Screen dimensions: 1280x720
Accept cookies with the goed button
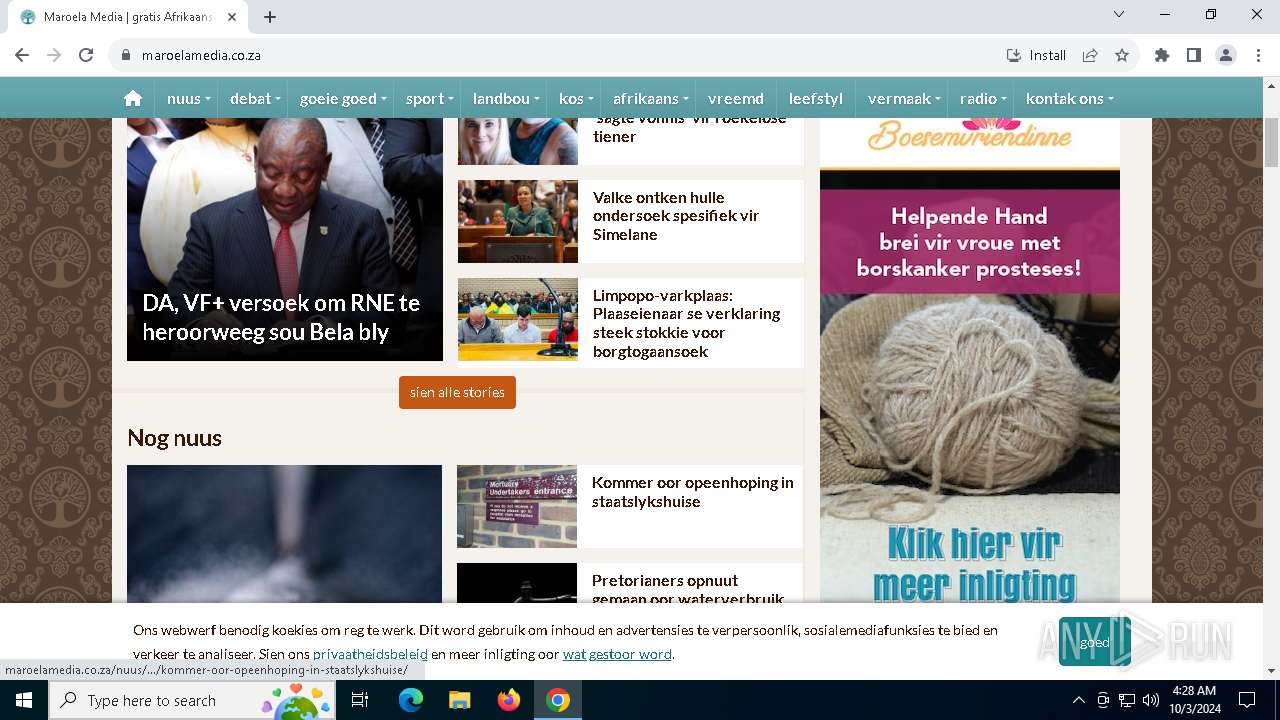pos(1094,642)
